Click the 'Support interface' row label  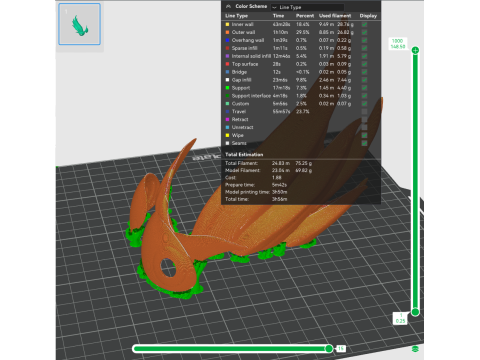[251, 96]
